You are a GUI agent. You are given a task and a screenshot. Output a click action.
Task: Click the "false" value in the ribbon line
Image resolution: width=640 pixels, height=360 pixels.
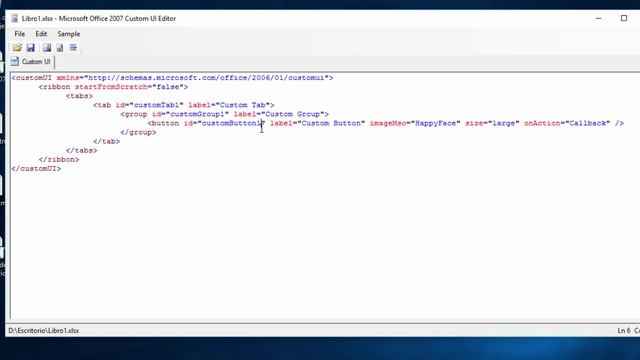[x=168, y=87]
